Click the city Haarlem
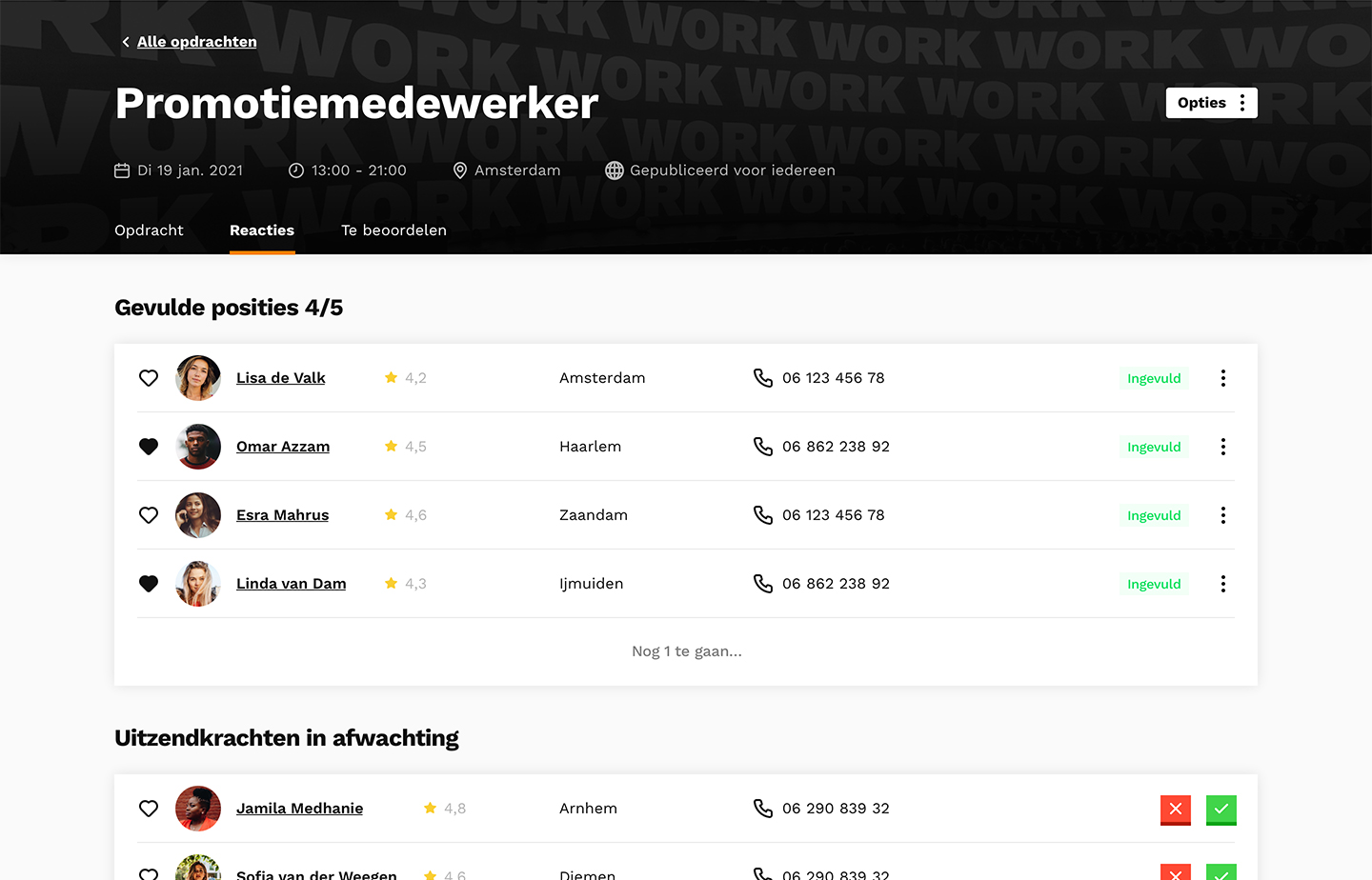1372x880 pixels. tap(591, 447)
